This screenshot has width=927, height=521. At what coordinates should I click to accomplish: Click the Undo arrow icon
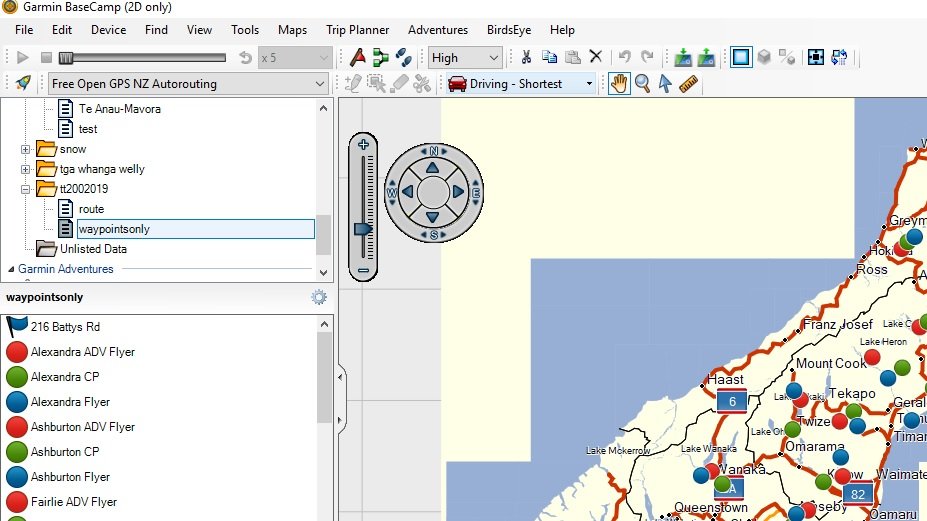click(x=624, y=57)
